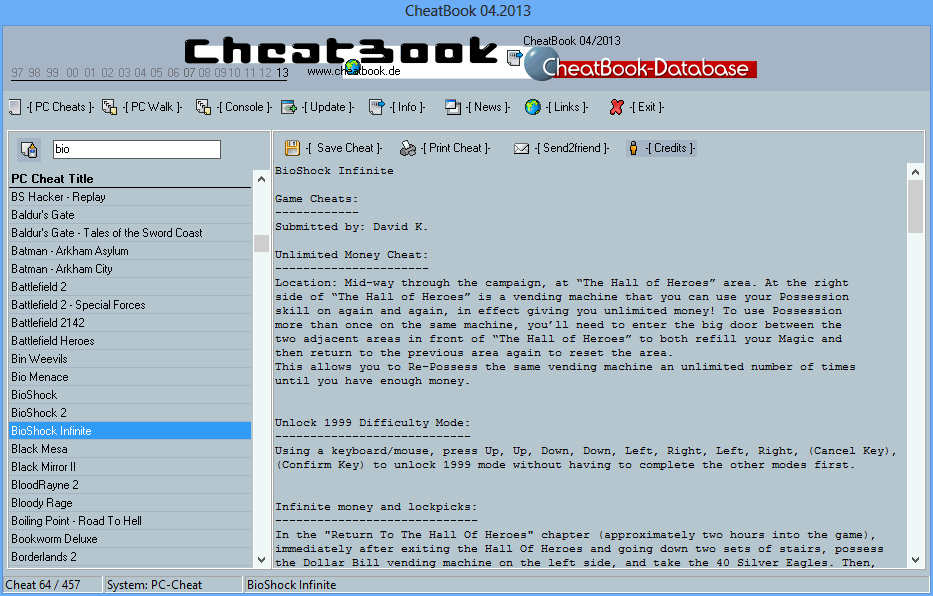Select year 12 in the year strip
Image resolution: width=933 pixels, height=596 pixels.
point(265,73)
